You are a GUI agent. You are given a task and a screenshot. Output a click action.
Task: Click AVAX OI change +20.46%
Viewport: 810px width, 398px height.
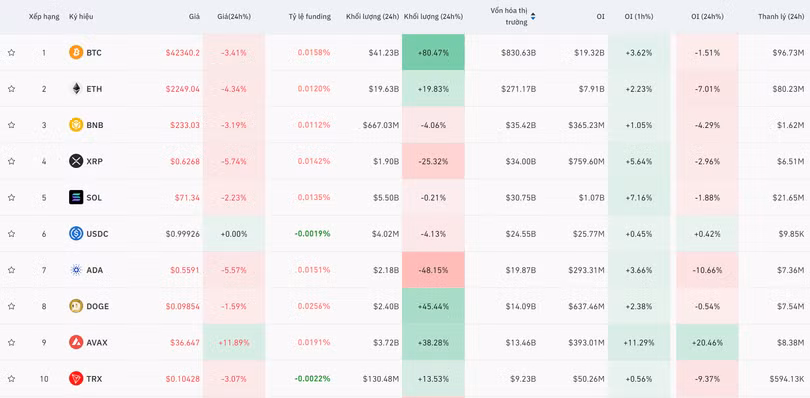[x=707, y=342]
